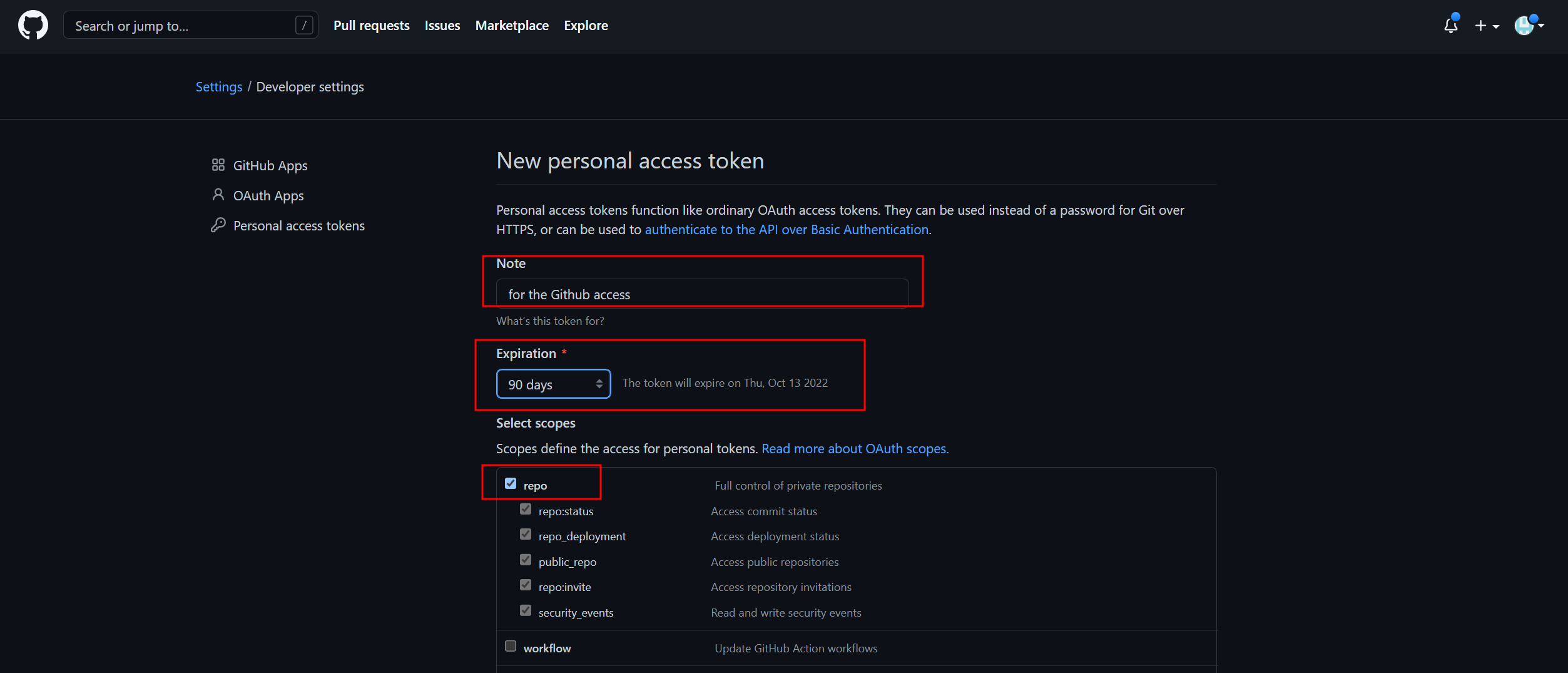Toggle the public_repo checkbox
1568x673 pixels.
click(526, 560)
